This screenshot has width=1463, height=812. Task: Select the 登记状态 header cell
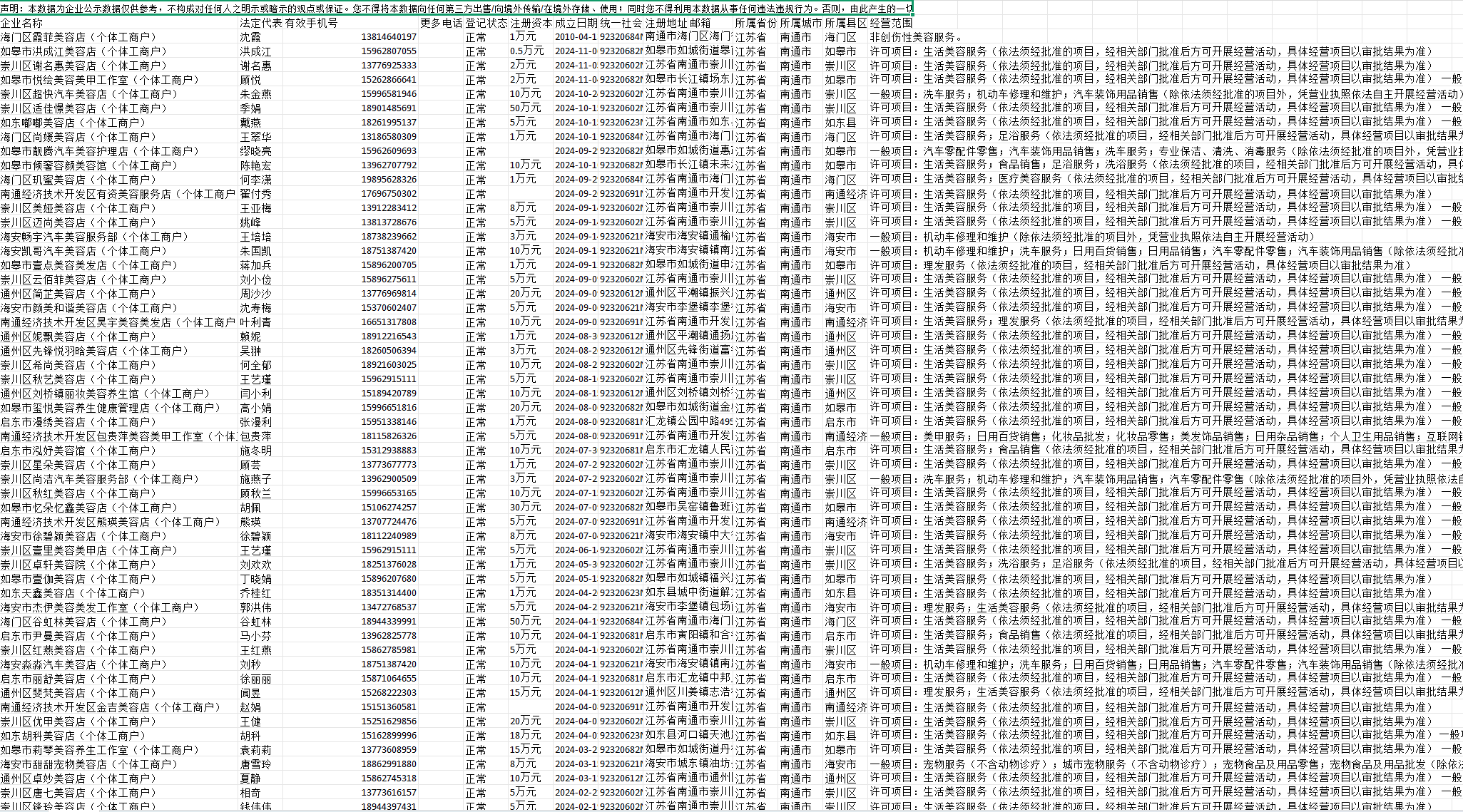pos(485,23)
